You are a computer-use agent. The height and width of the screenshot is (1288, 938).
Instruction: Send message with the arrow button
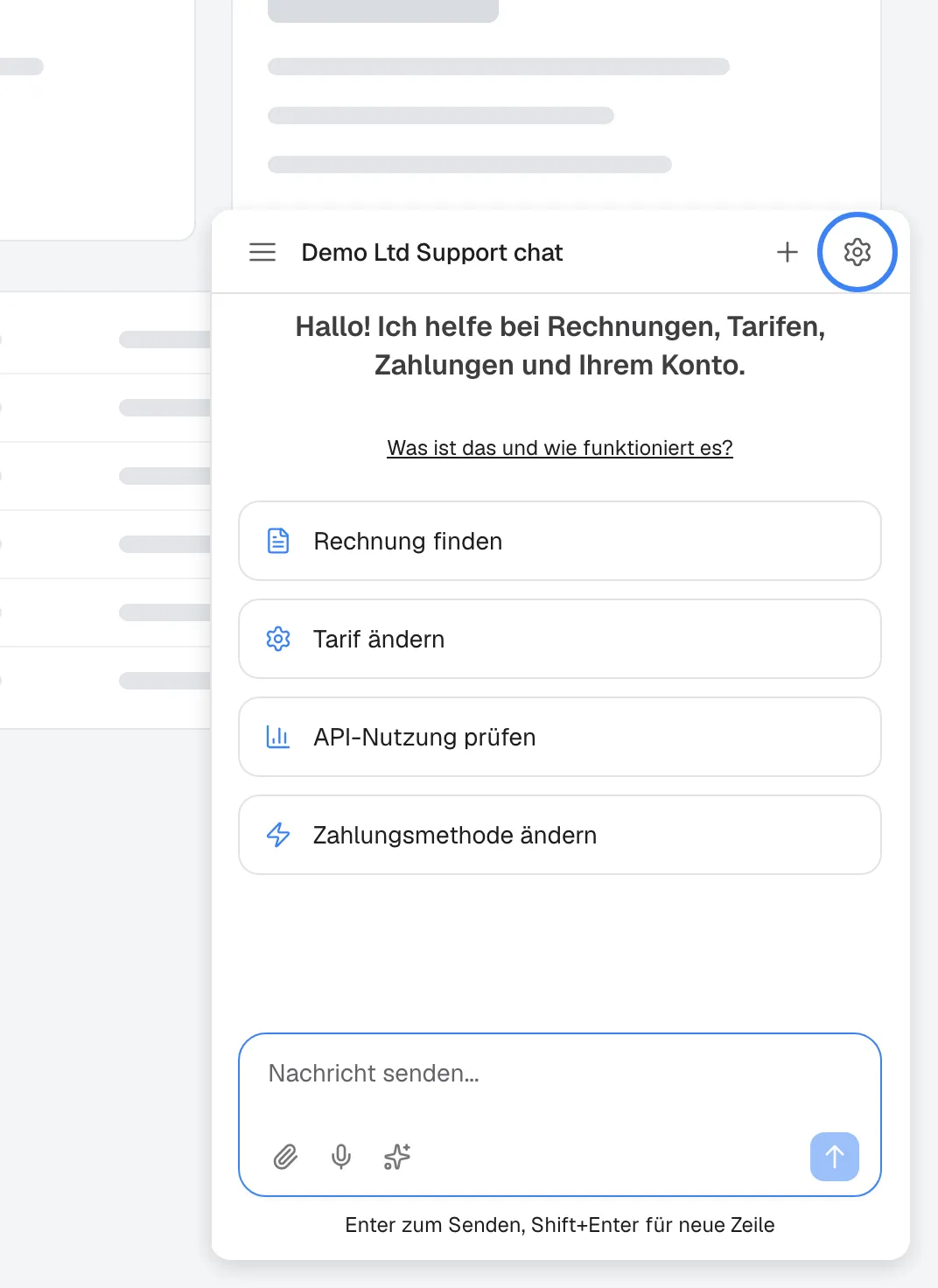(x=835, y=1157)
